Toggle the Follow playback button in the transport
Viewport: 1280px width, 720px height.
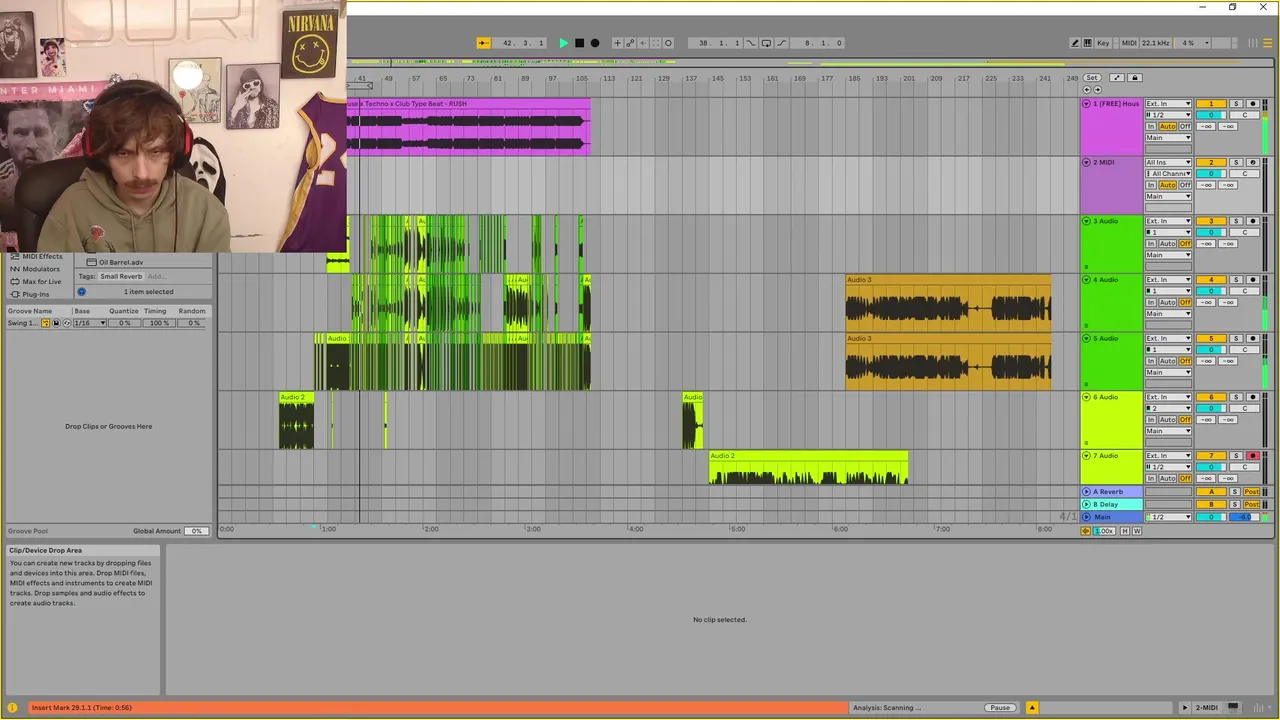pyautogui.click(x=483, y=43)
